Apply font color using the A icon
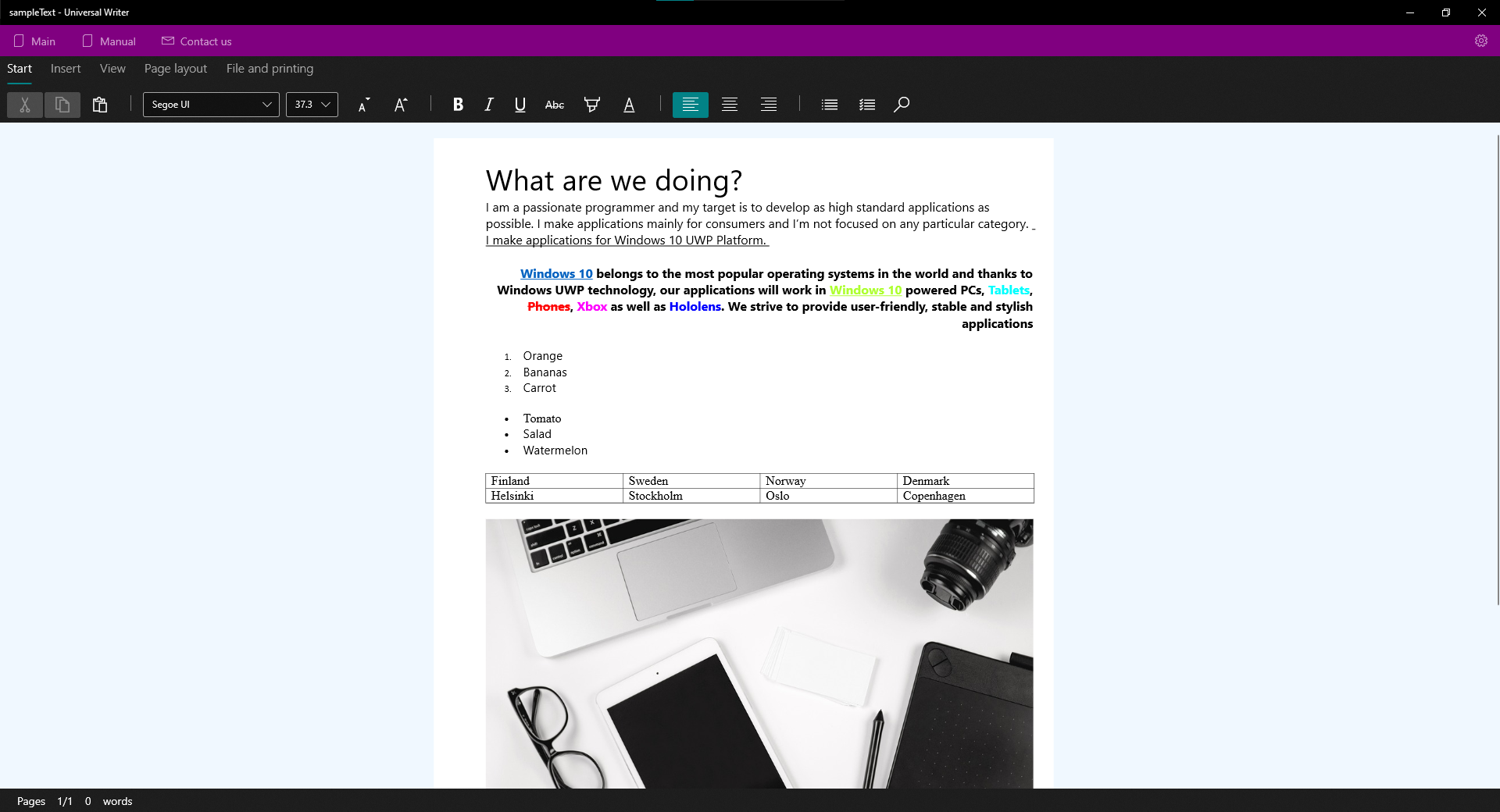The height and width of the screenshot is (812, 1500). (629, 105)
